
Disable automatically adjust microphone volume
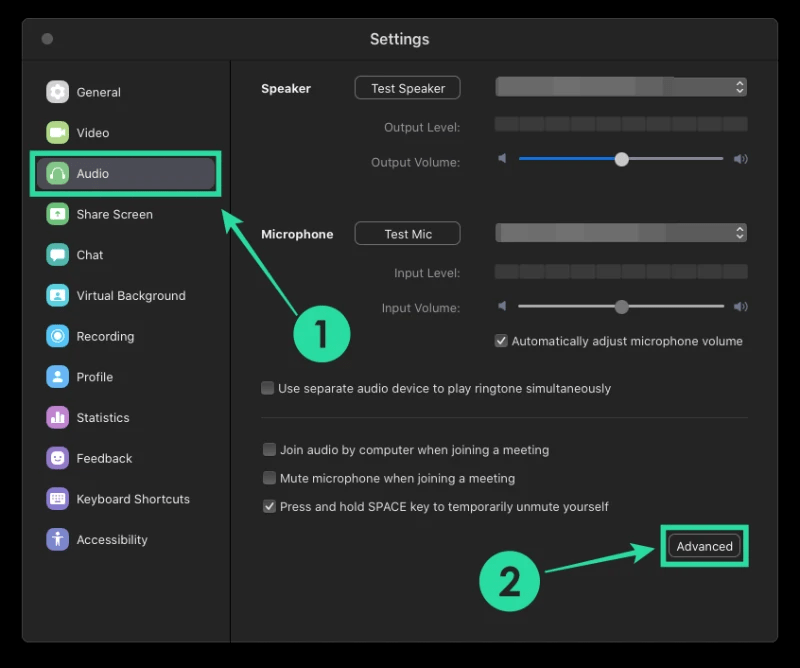[501, 341]
